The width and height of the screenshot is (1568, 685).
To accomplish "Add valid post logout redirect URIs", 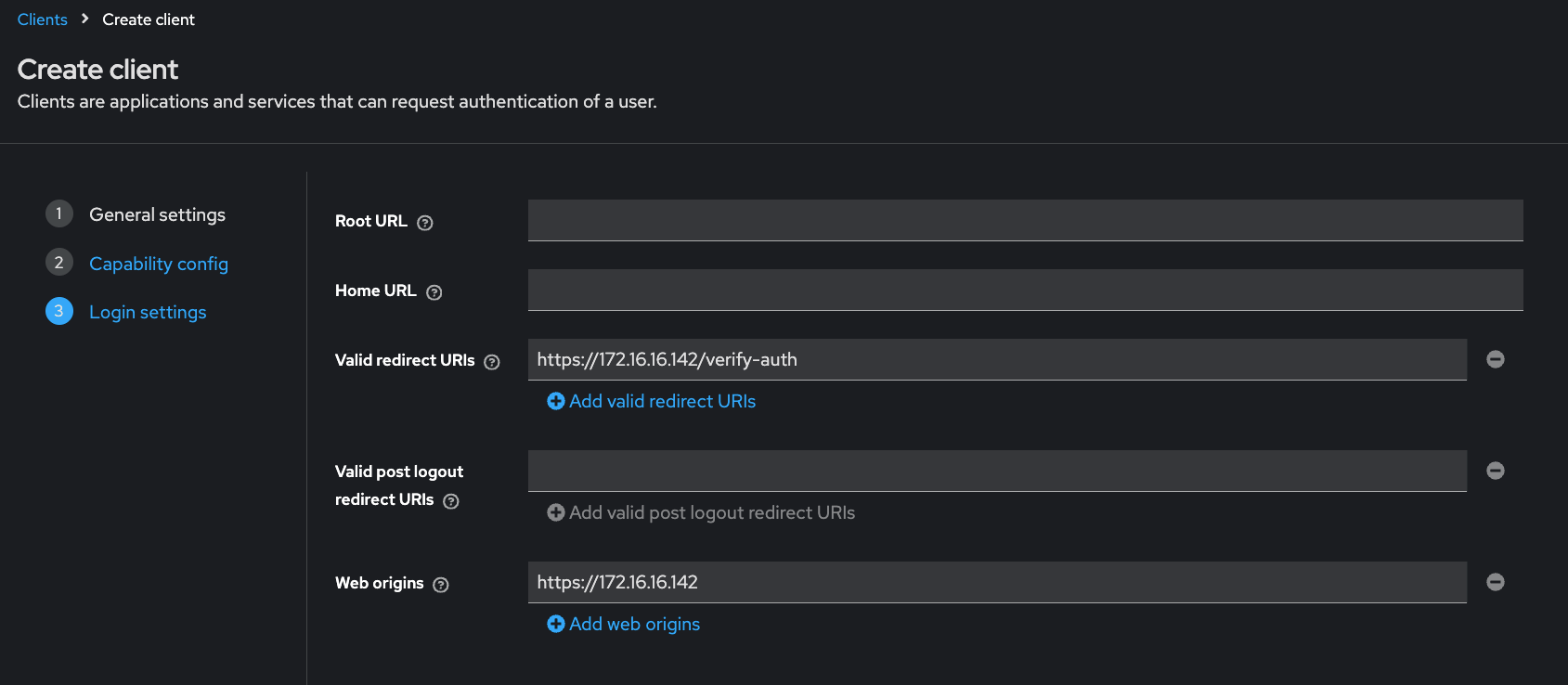I will point(701,512).
